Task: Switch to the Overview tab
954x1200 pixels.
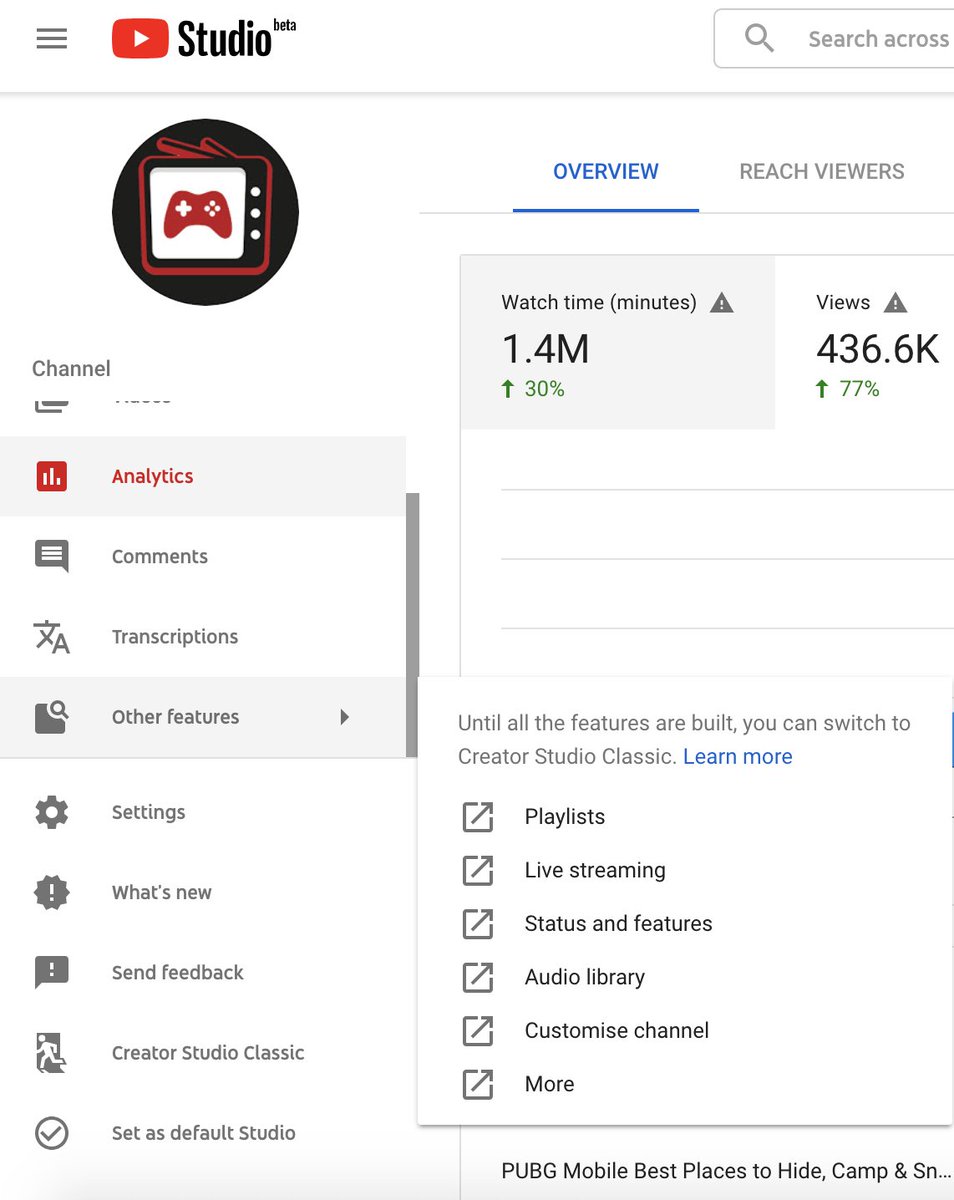Action: tap(606, 172)
